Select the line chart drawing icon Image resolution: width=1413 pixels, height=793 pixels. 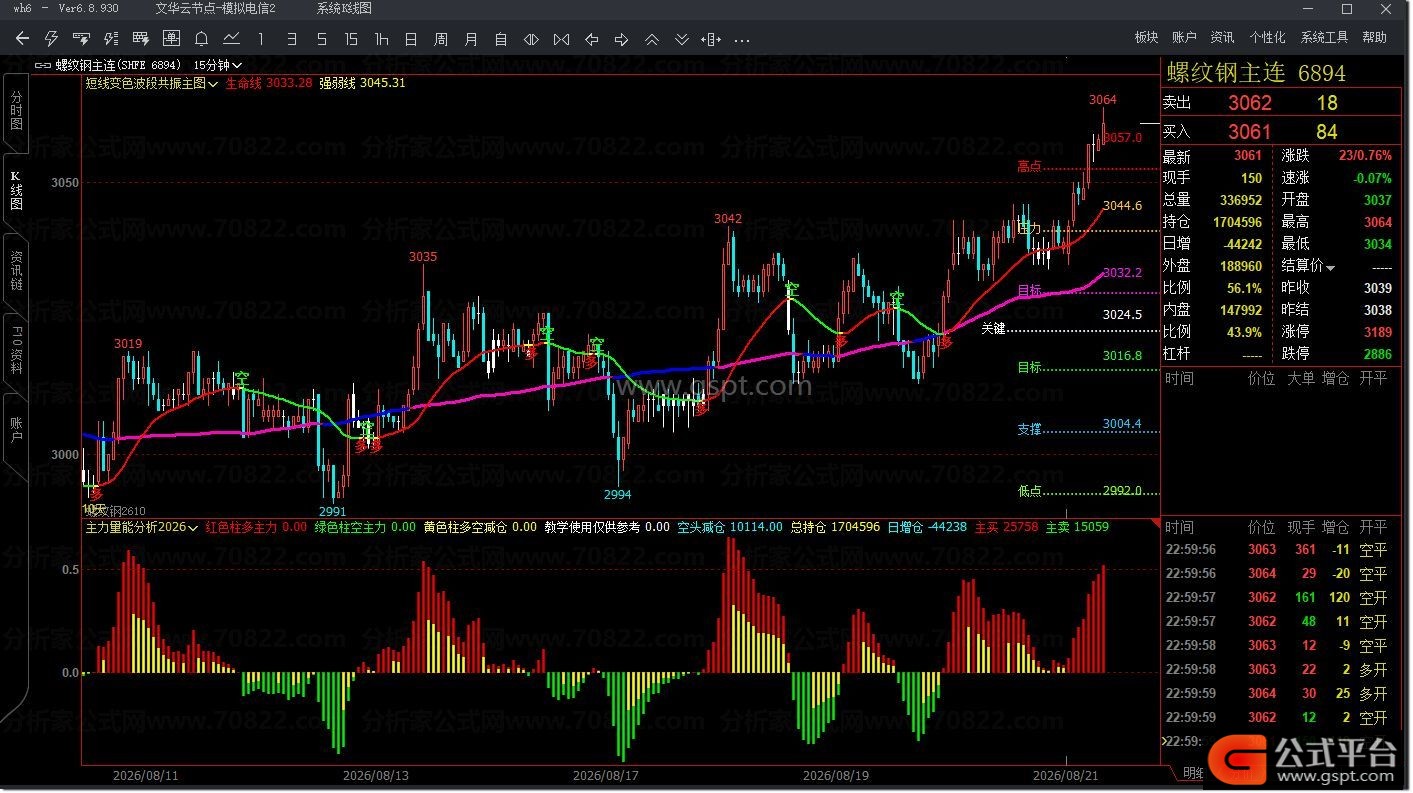pos(231,39)
